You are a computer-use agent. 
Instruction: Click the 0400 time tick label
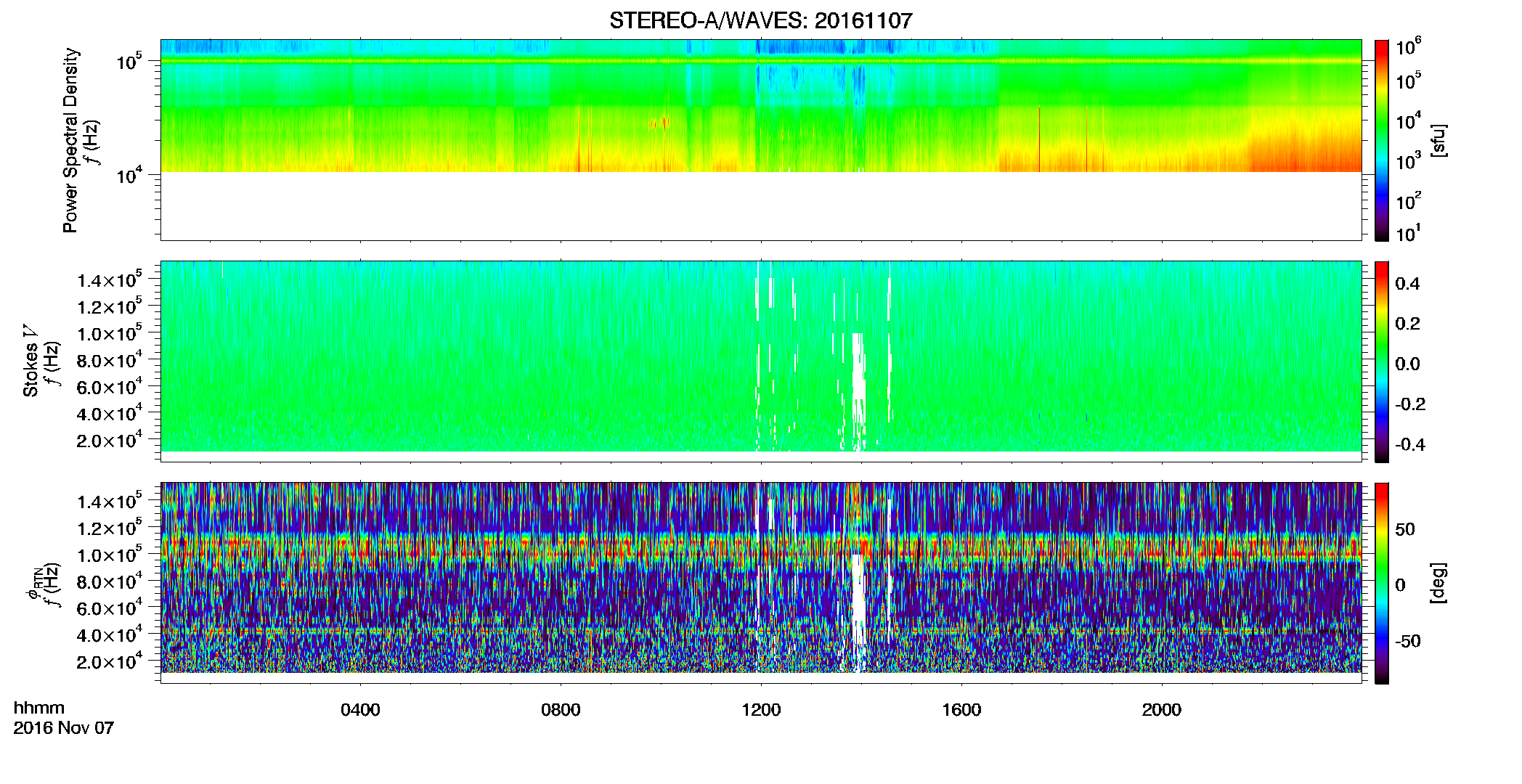click(360, 710)
